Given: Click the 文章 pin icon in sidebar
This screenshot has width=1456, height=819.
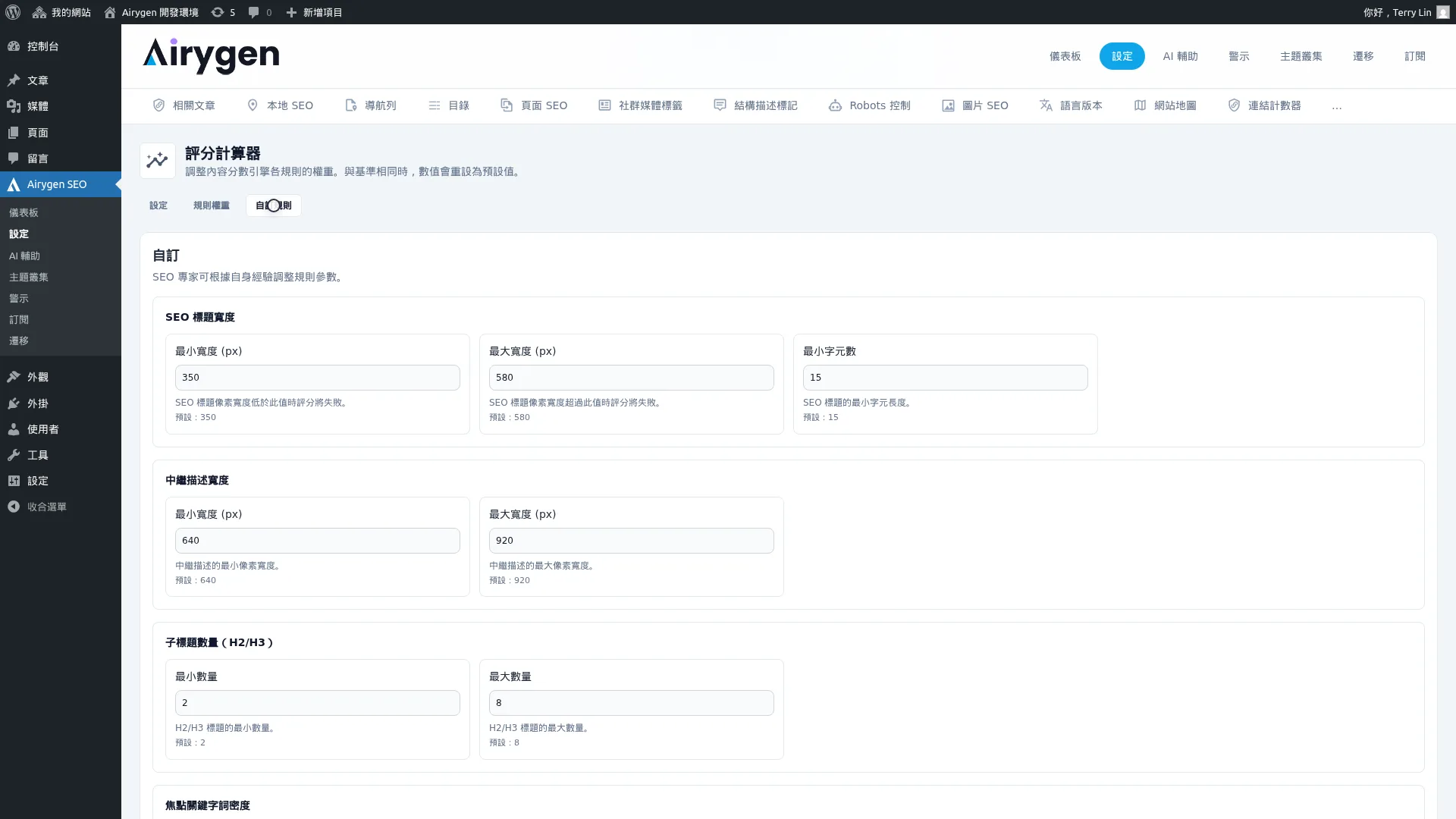Looking at the screenshot, I should pyautogui.click(x=14, y=80).
